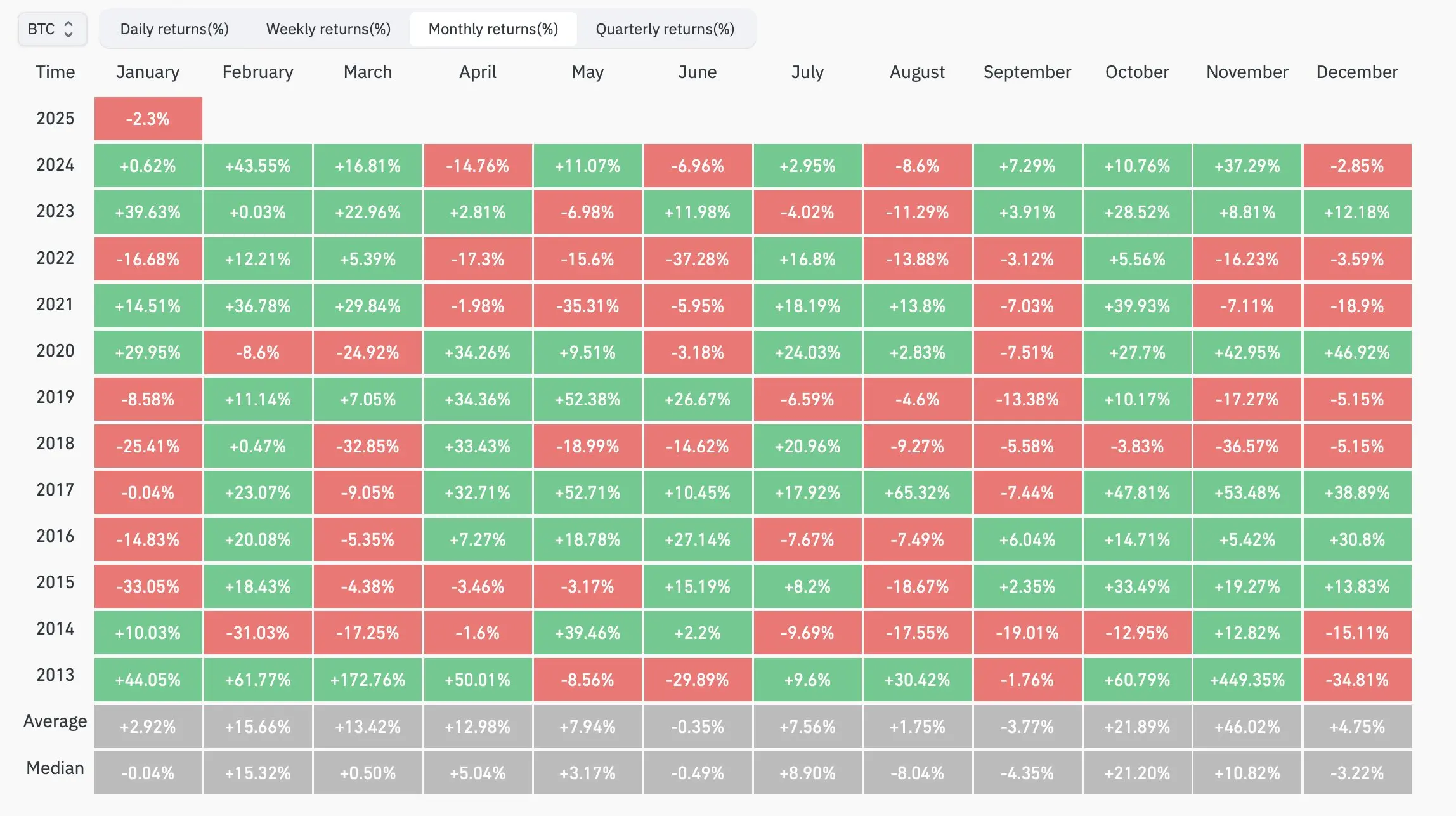This screenshot has height=816, width=1456.
Task: Open the Quarterly returns(%) tab
Action: 665,29
